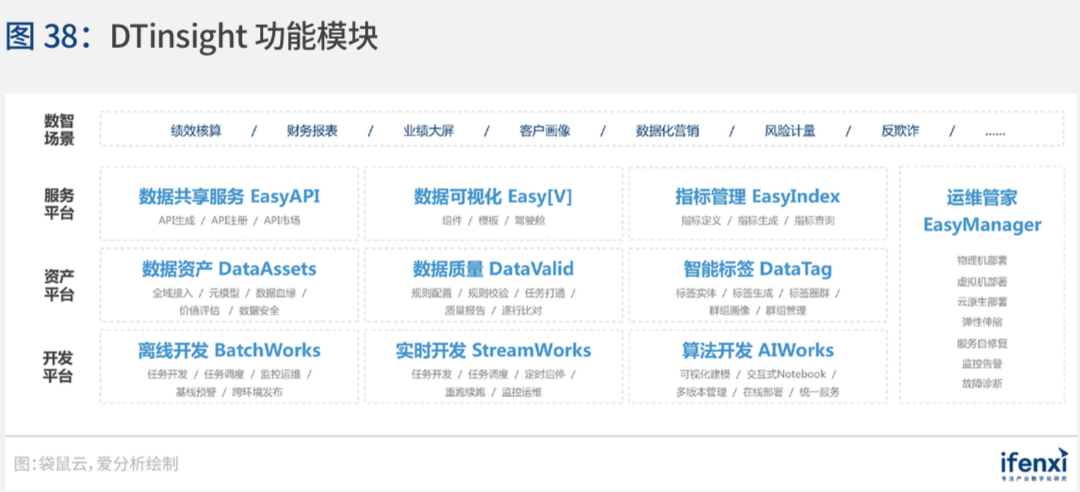
Task: Click '物理机部署' under EasyManager
Action: point(982,261)
